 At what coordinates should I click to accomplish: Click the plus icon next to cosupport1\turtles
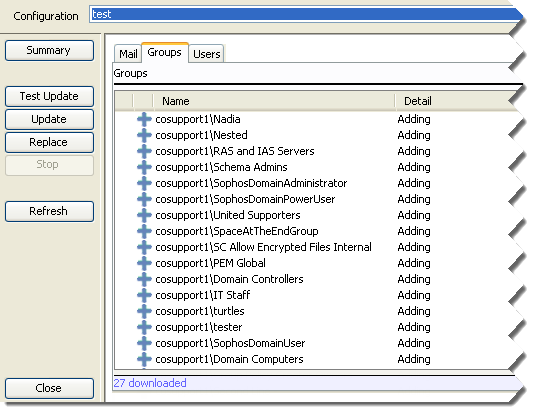click(x=144, y=311)
